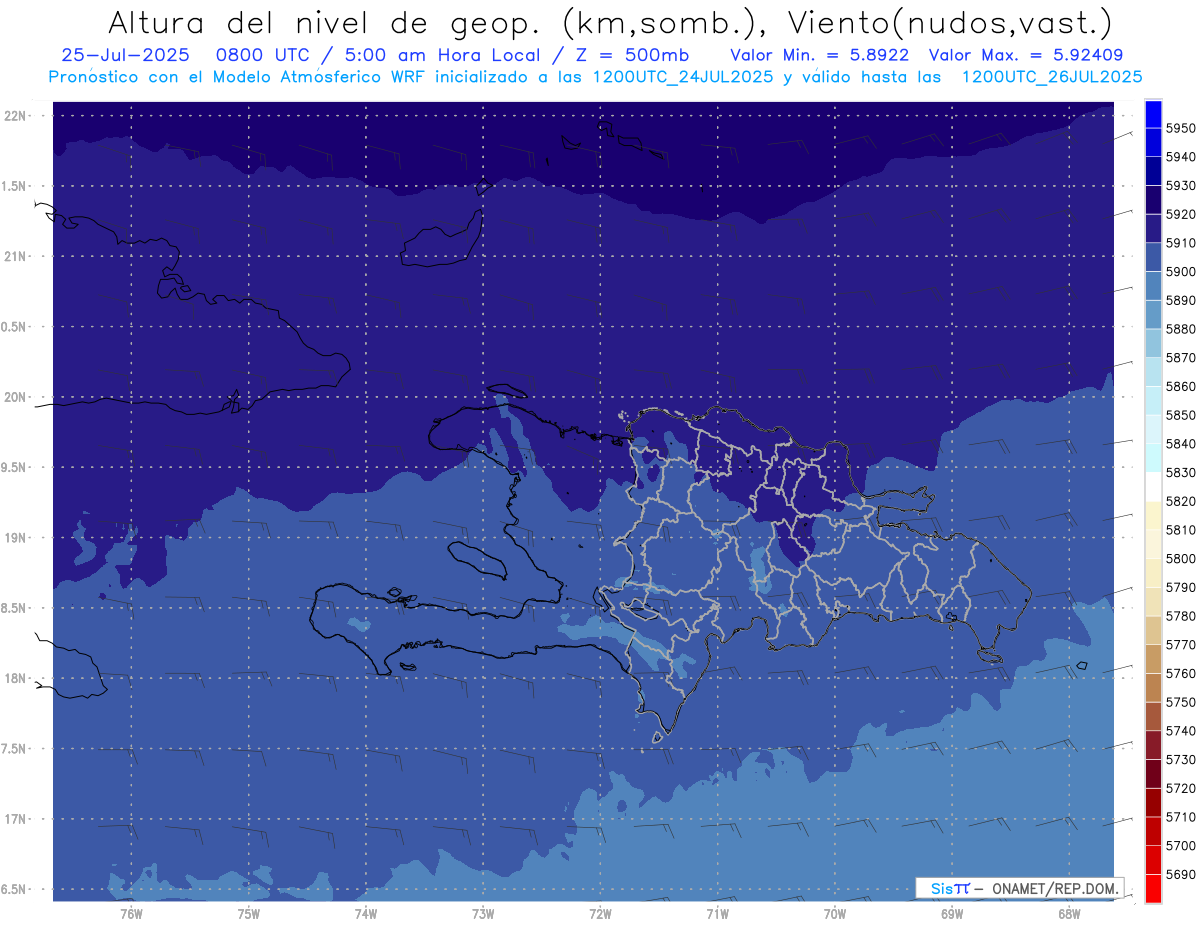
Task: Pick brown color bar segment between 5760 and 5750
Action: click(x=1153, y=687)
